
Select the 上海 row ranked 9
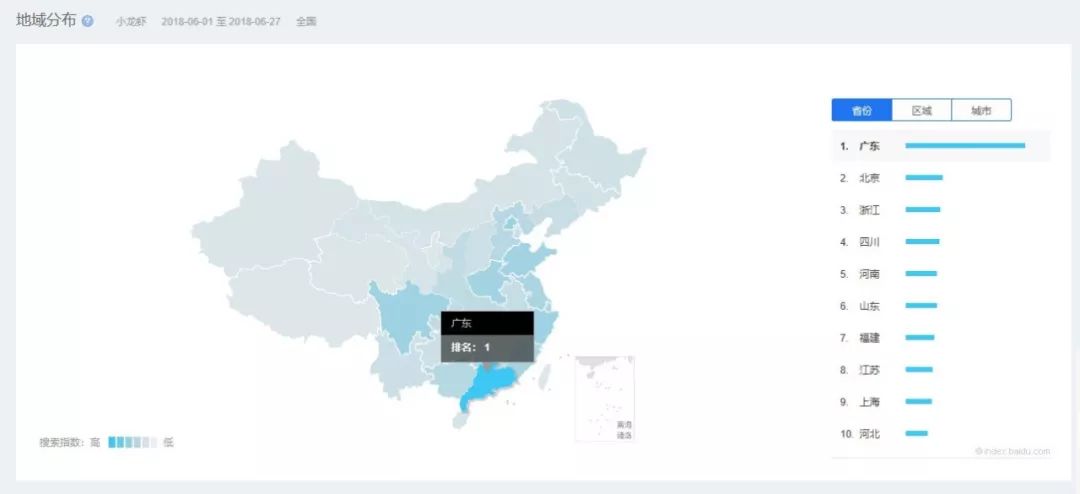pyautogui.click(x=941, y=402)
